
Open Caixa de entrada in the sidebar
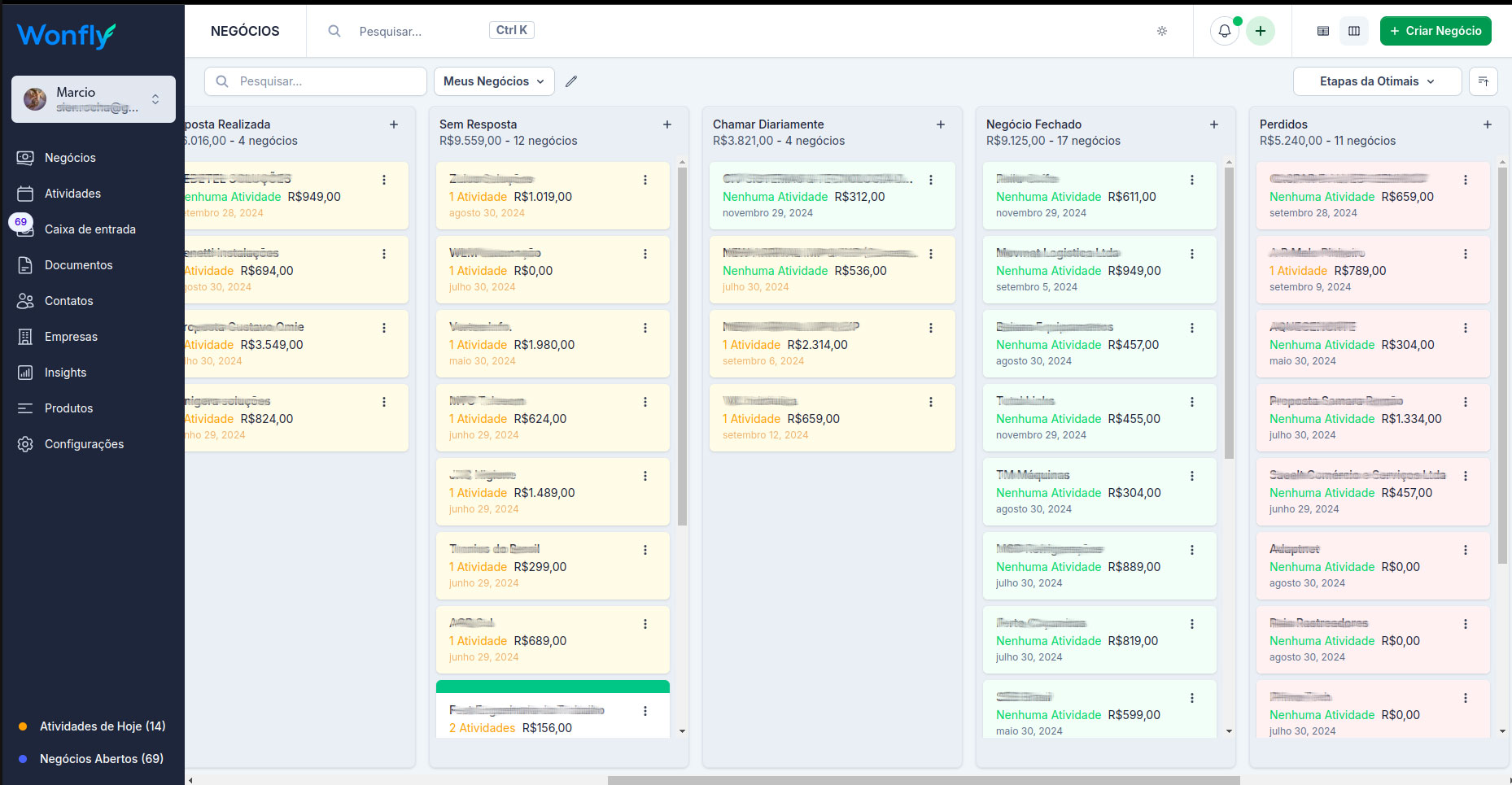coord(90,229)
